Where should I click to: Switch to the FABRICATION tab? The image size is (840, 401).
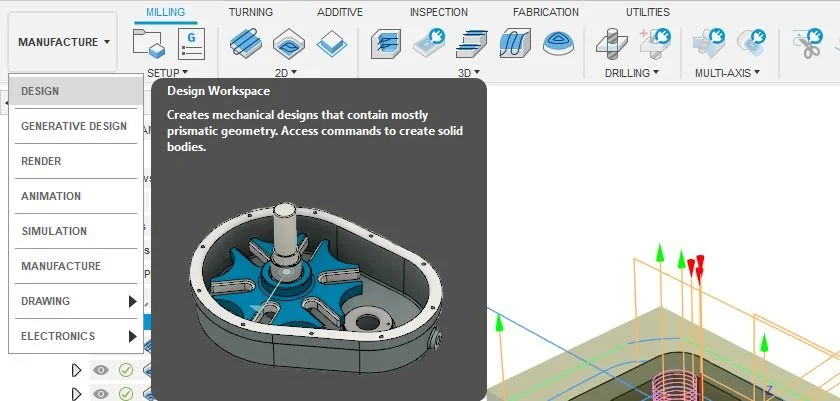(546, 12)
